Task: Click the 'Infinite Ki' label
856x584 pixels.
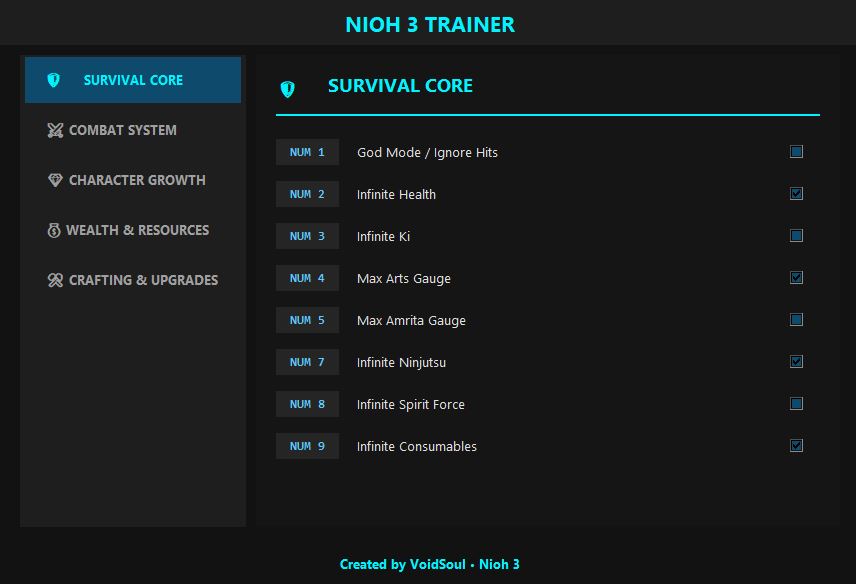Action: 383,237
